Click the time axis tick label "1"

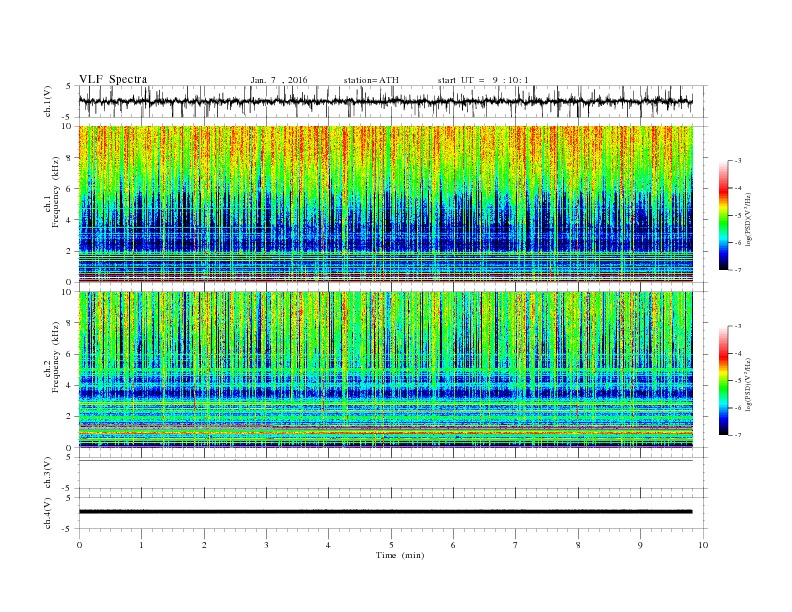pos(141,545)
